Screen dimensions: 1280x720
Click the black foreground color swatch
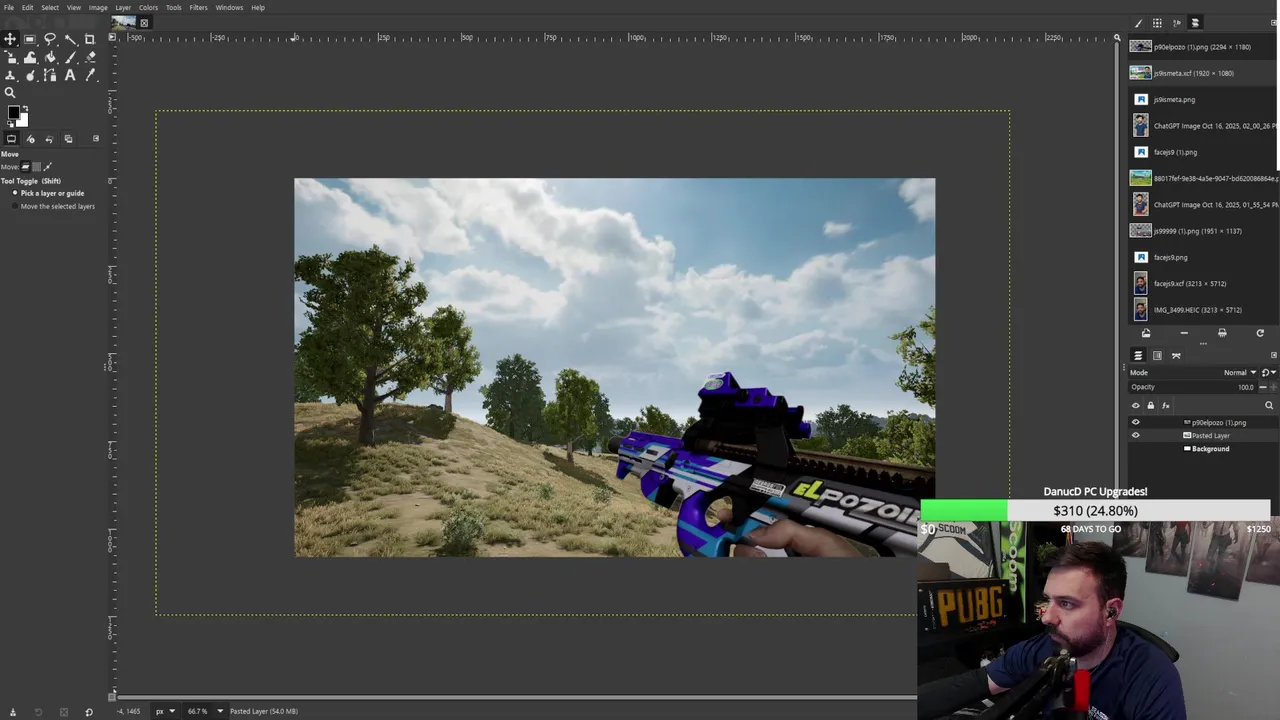pos(13,112)
